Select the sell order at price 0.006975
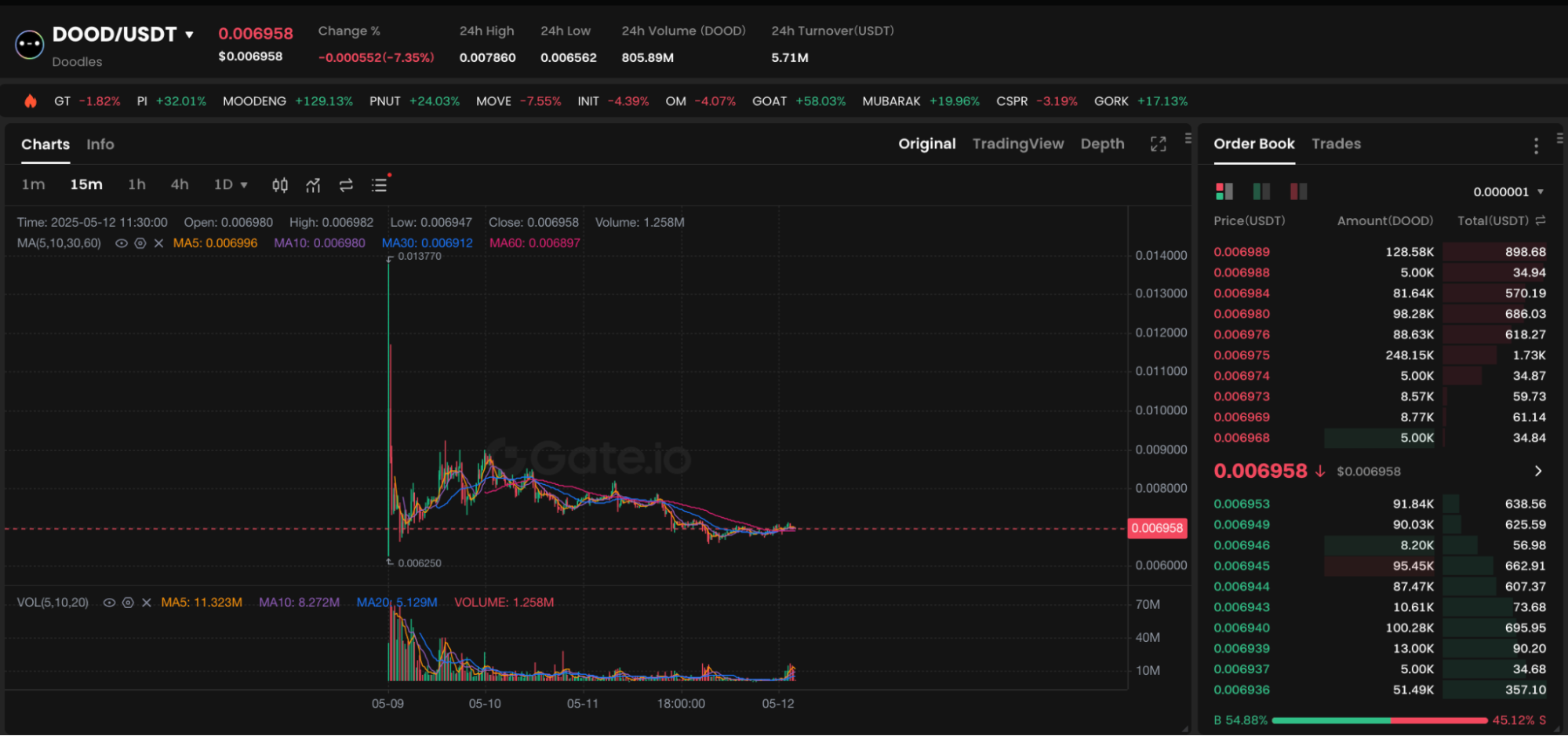The height and width of the screenshot is (736, 1568). point(1380,355)
